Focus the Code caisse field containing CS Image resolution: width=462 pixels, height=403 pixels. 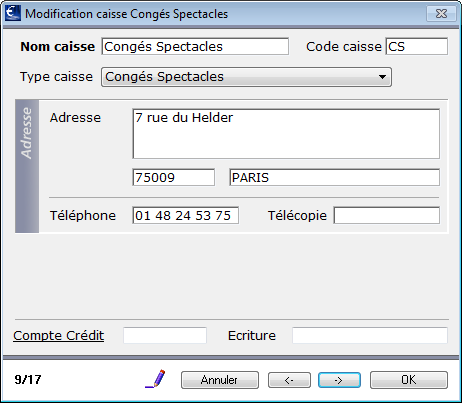417,46
